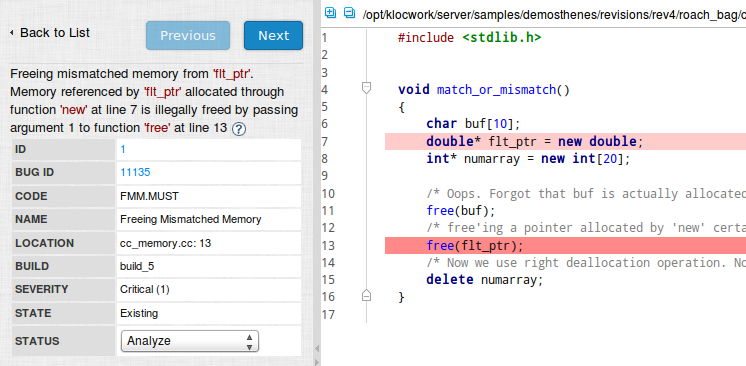Click the file path above the code
The height and width of the screenshot is (366, 746).
(x=554, y=14)
